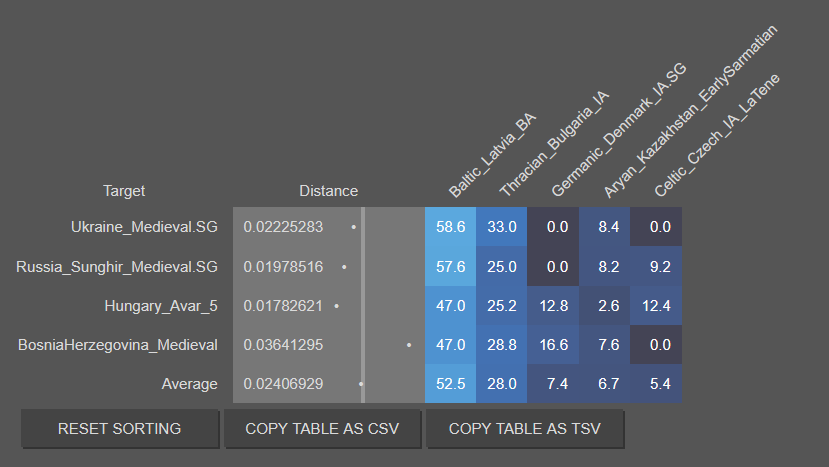The width and height of the screenshot is (829, 467).
Task: Click COPY TABLE AS CSV button
Action: [322, 428]
